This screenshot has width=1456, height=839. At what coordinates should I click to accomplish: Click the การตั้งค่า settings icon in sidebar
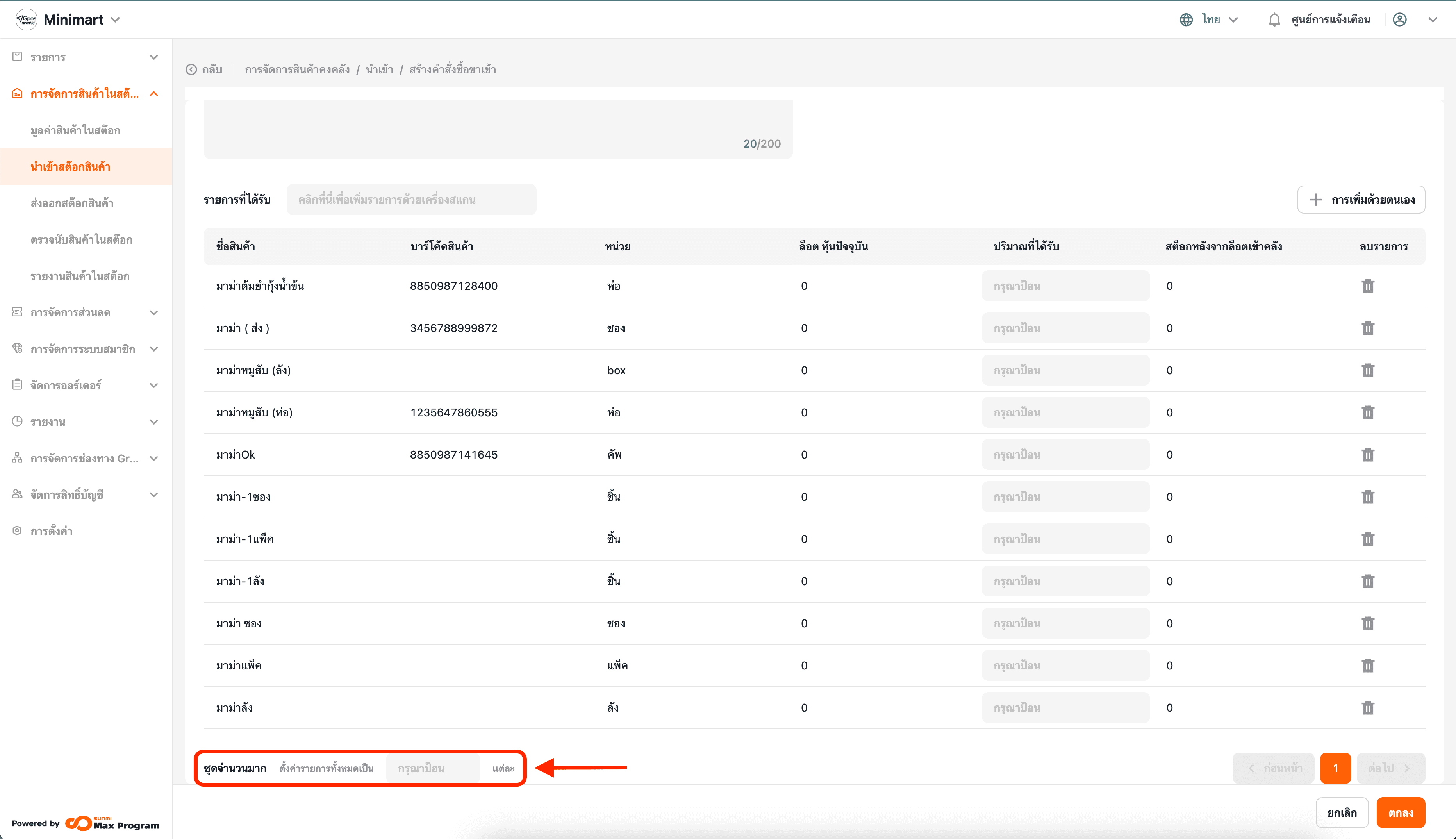17,531
